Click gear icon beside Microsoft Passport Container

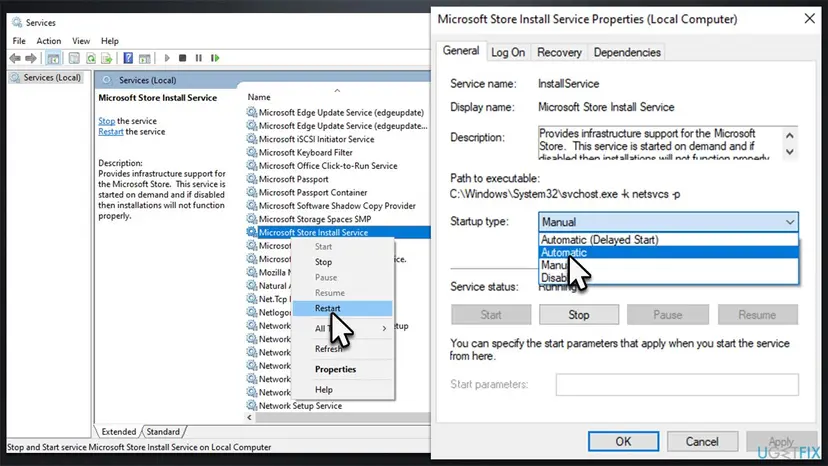click(252, 192)
